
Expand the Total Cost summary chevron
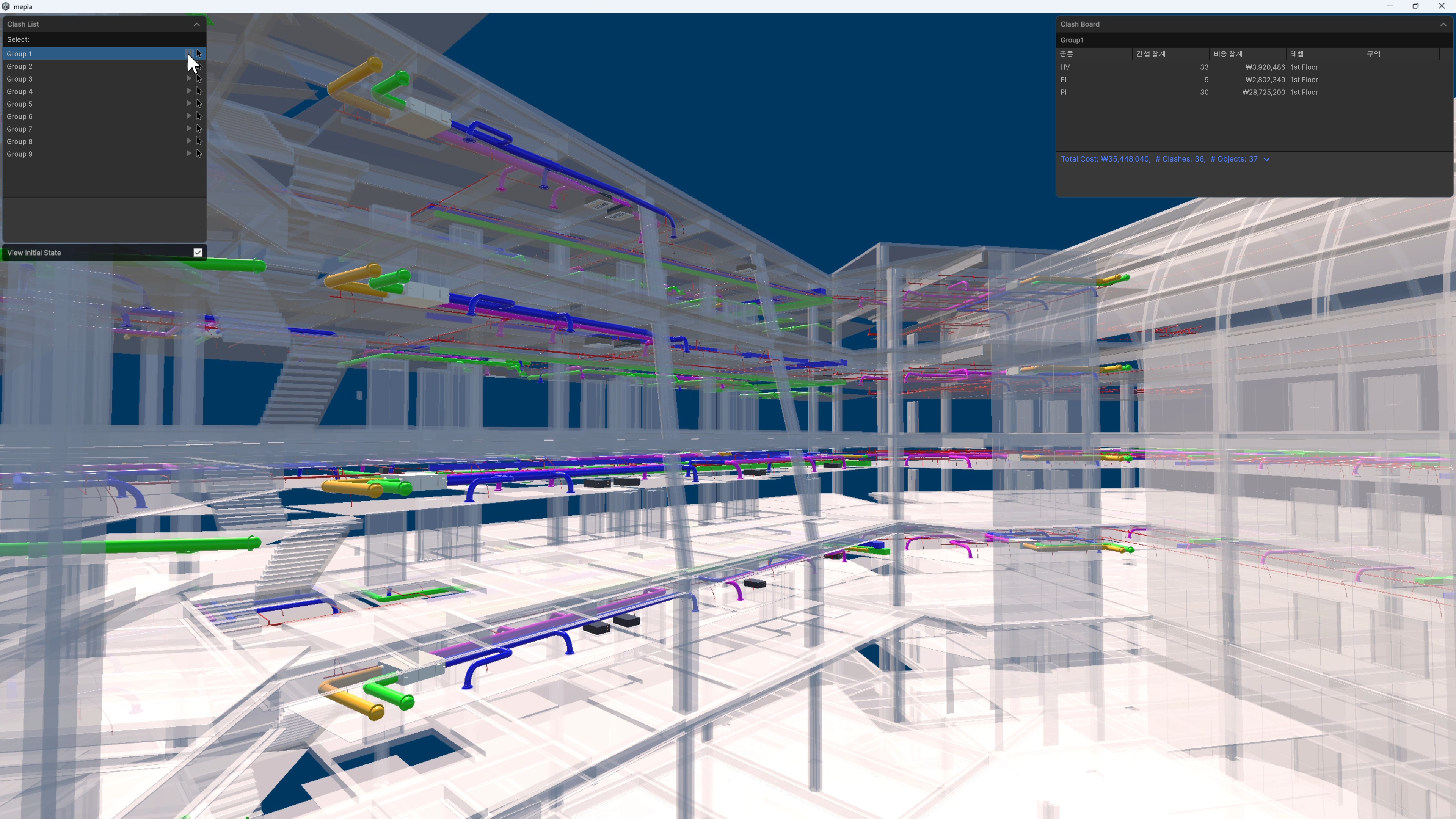pos(1267,159)
